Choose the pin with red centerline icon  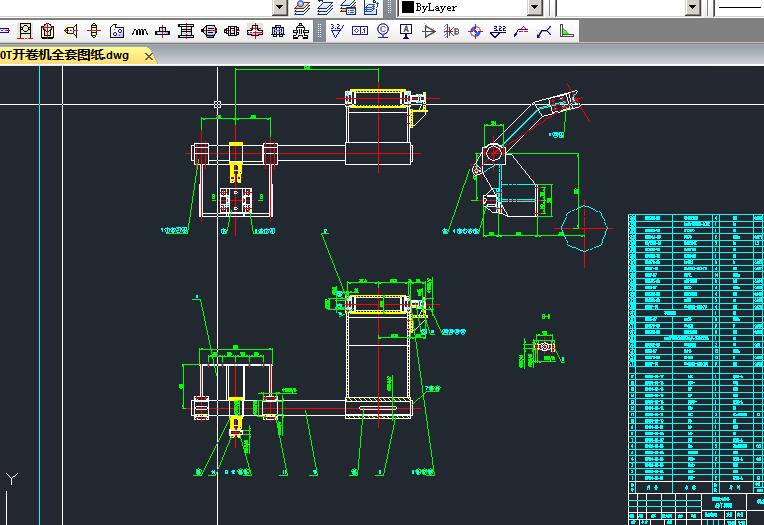(x=94, y=31)
